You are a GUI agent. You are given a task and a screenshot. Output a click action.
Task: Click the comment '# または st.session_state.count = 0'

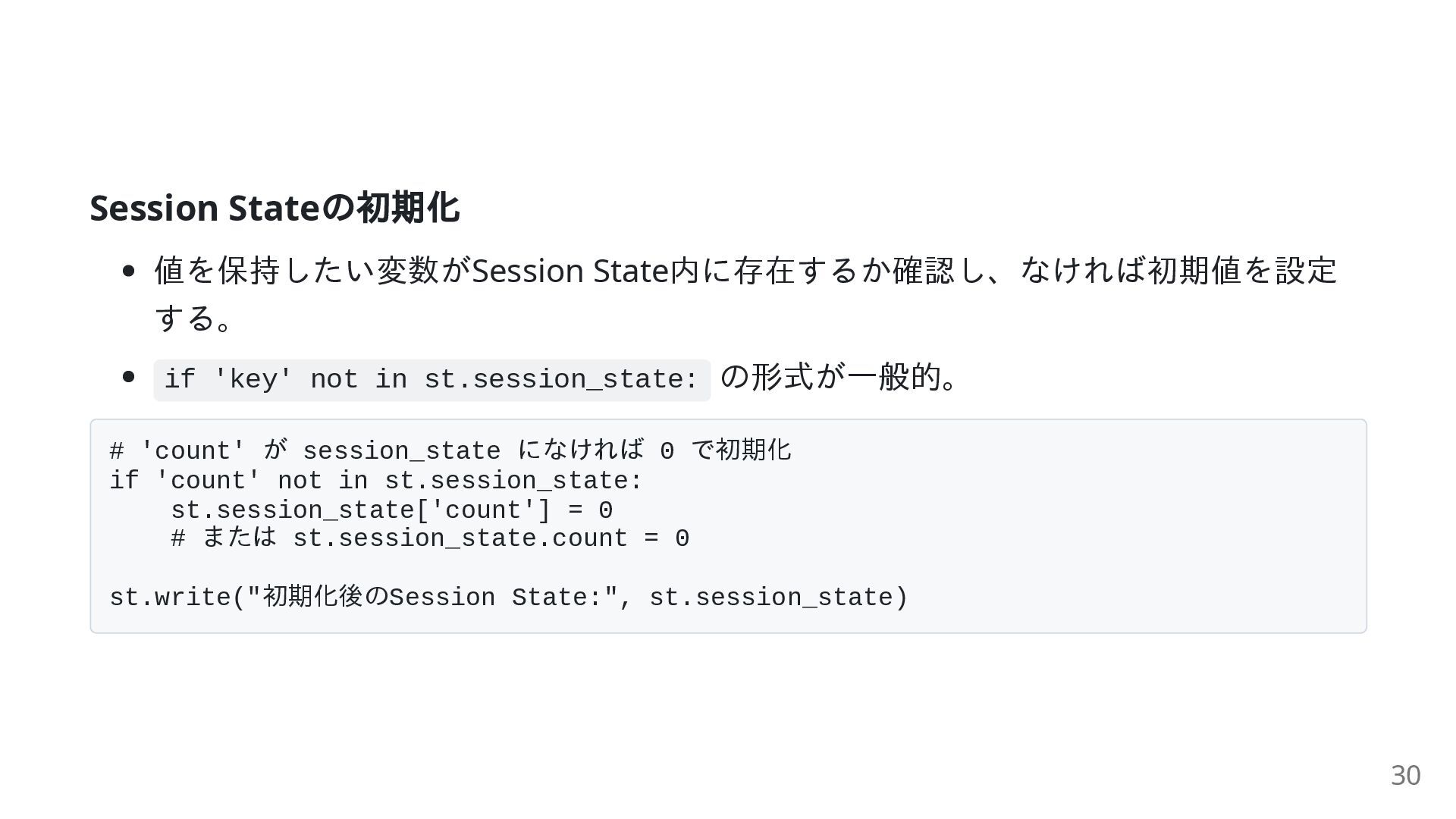tap(429, 538)
